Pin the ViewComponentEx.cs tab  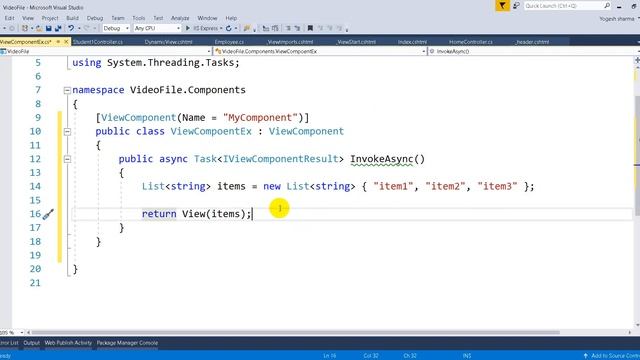(x=58, y=42)
